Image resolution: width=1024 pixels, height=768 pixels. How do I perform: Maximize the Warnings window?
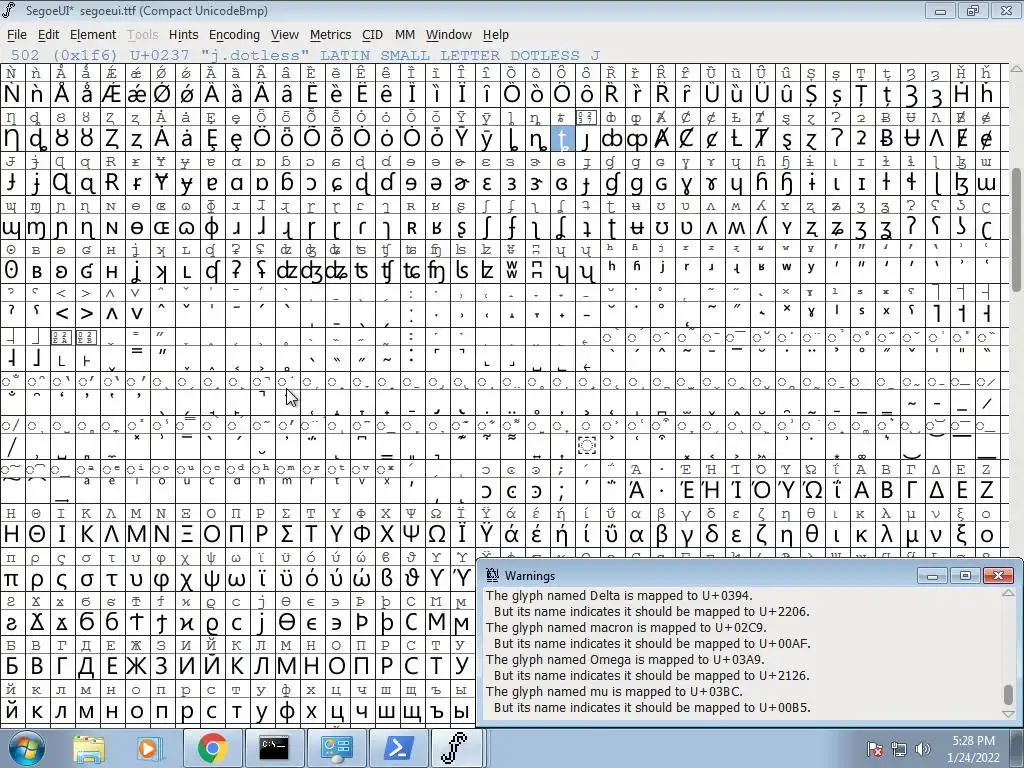(965, 575)
